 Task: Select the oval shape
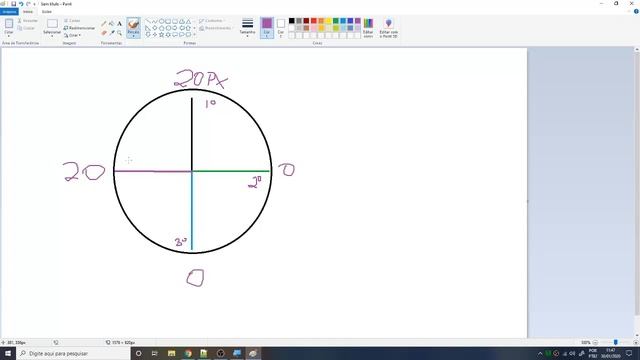click(161, 21)
